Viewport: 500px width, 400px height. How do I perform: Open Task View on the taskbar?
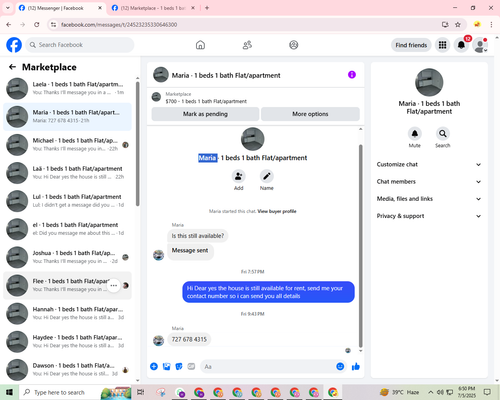pos(141,392)
